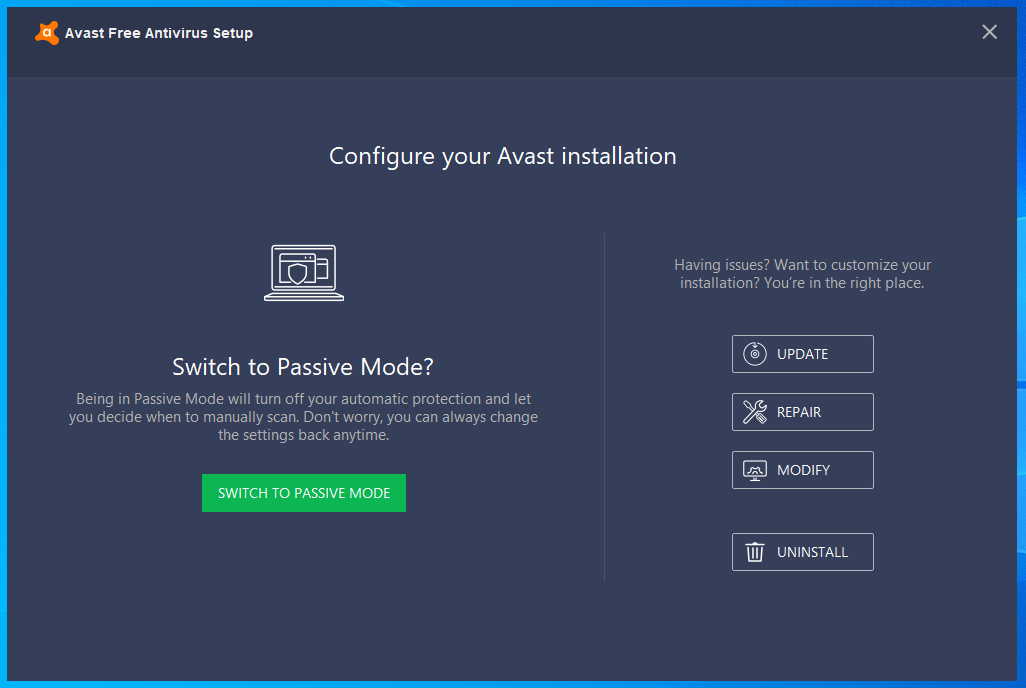The image size is (1026, 688).
Task: Click the disc icon beside UPDATE
Action: [755, 354]
